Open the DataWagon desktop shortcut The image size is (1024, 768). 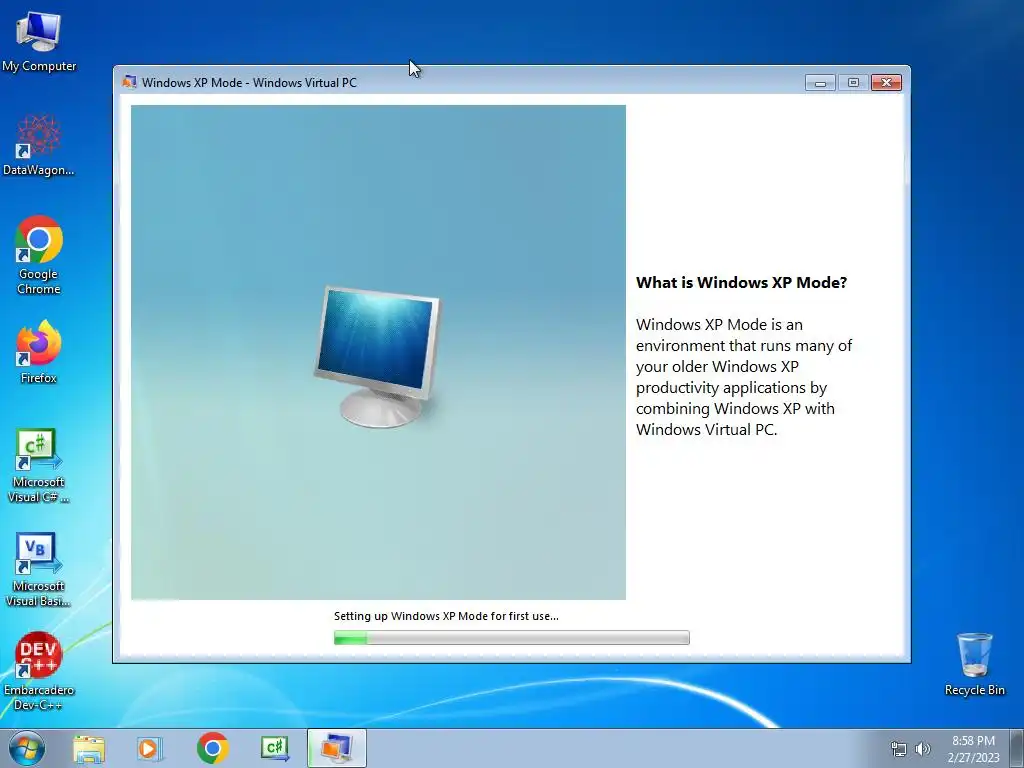pos(39,146)
